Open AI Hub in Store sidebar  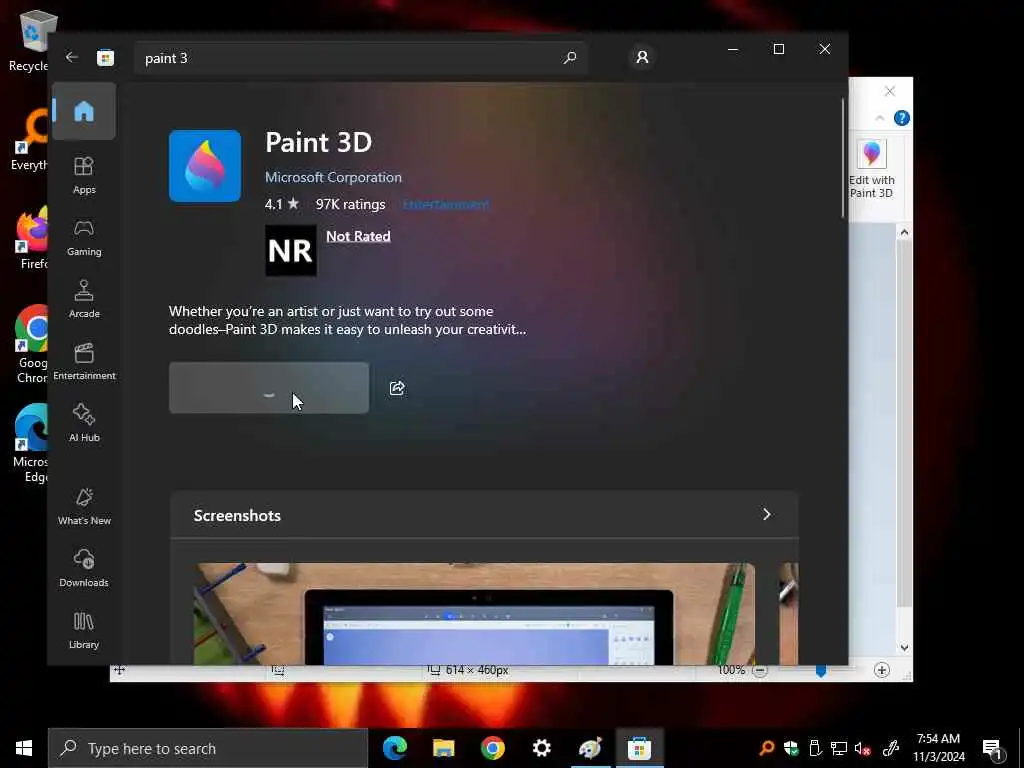pyautogui.click(x=84, y=423)
